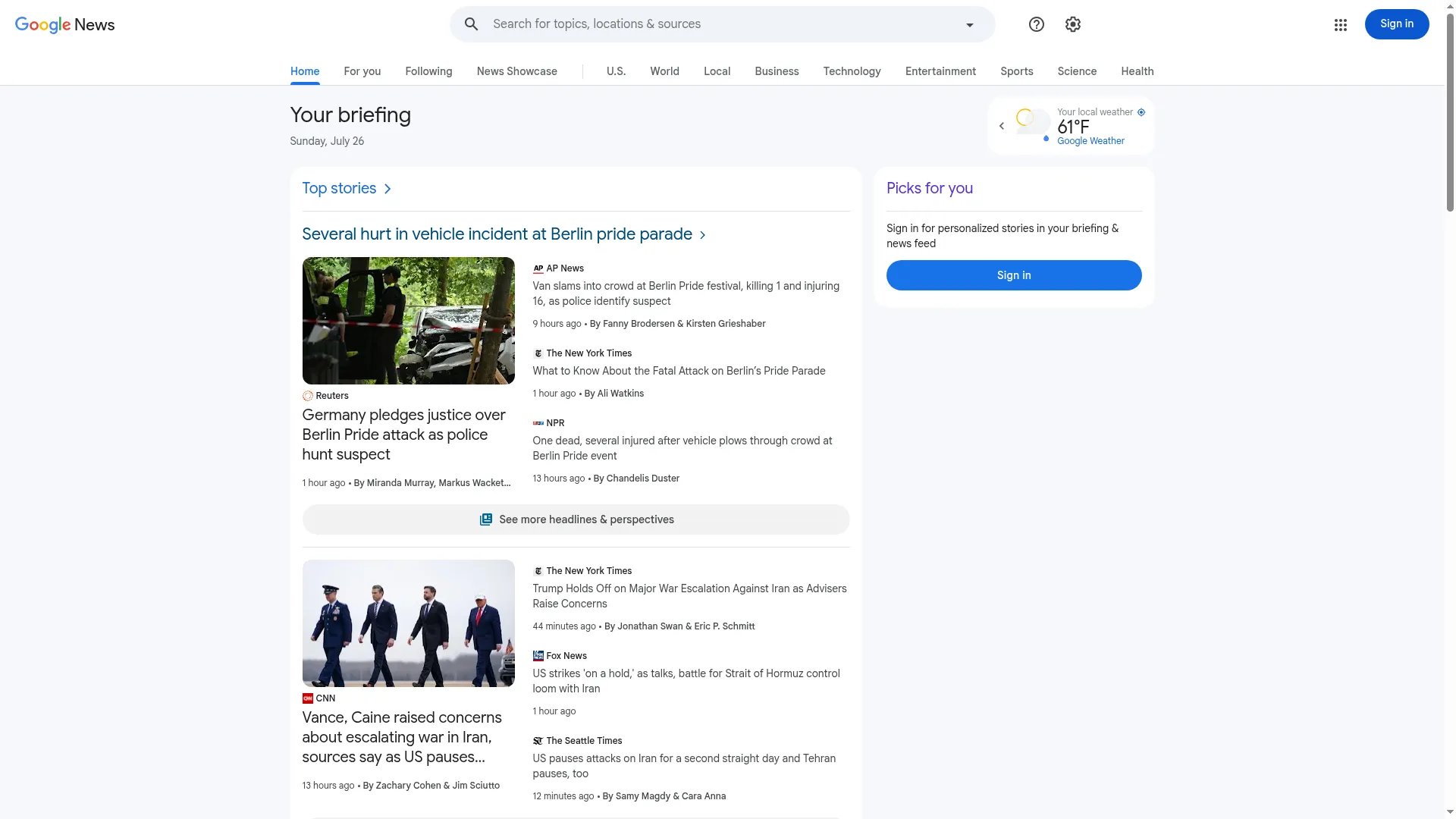Click the Google News logo
Viewport: 1456px width, 819px height.
pos(64,24)
